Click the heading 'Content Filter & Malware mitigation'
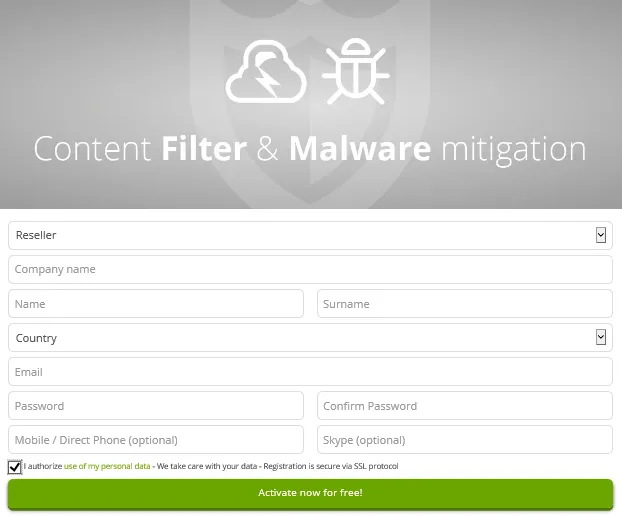The height and width of the screenshot is (516, 622). tap(310, 149)
